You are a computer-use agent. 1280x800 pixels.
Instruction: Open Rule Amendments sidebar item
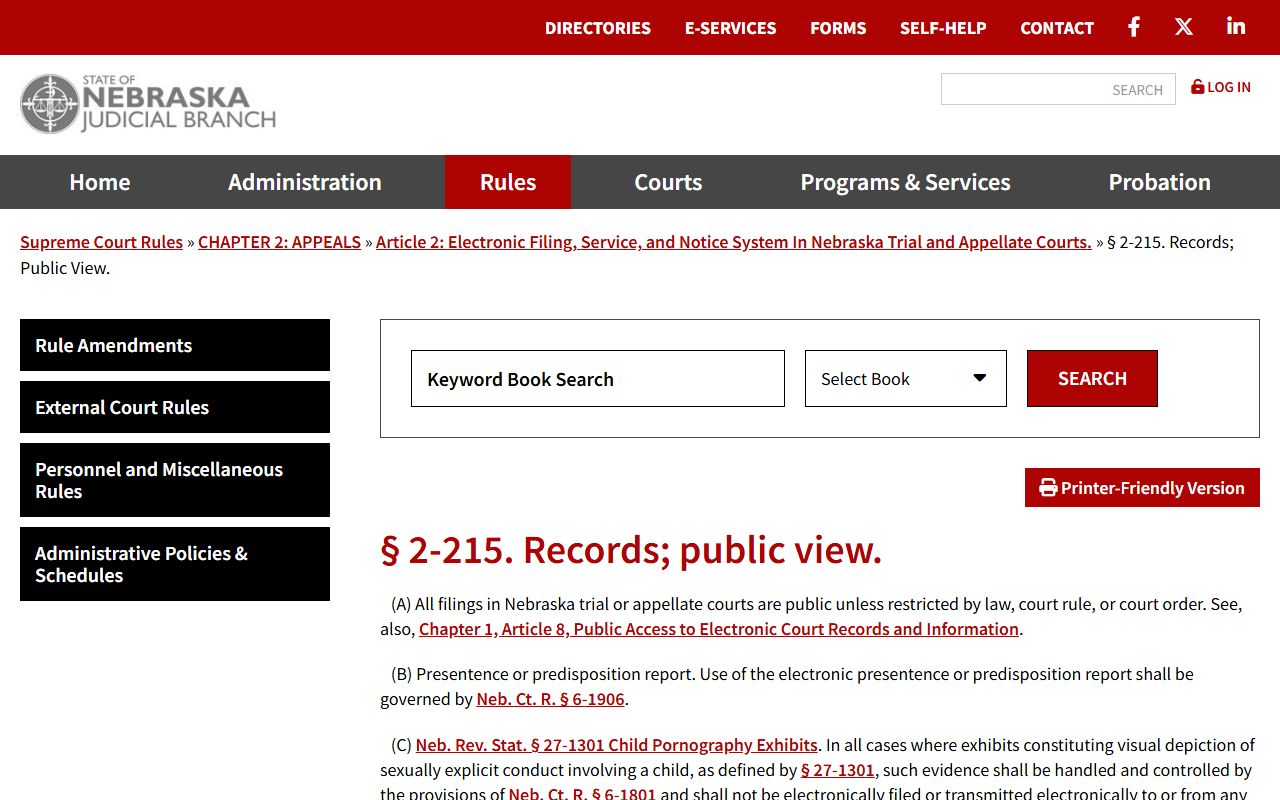175,345
